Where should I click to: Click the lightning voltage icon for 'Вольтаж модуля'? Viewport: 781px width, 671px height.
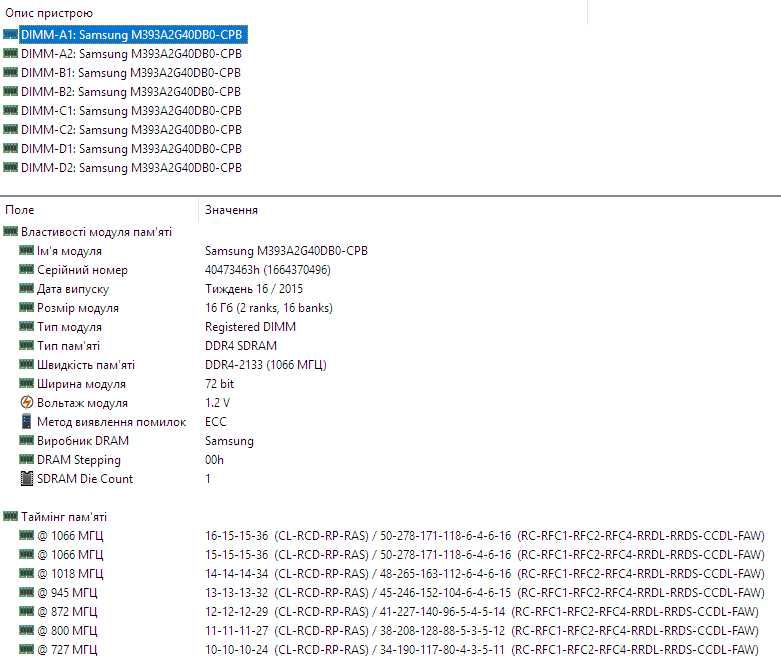pos(26,402)
